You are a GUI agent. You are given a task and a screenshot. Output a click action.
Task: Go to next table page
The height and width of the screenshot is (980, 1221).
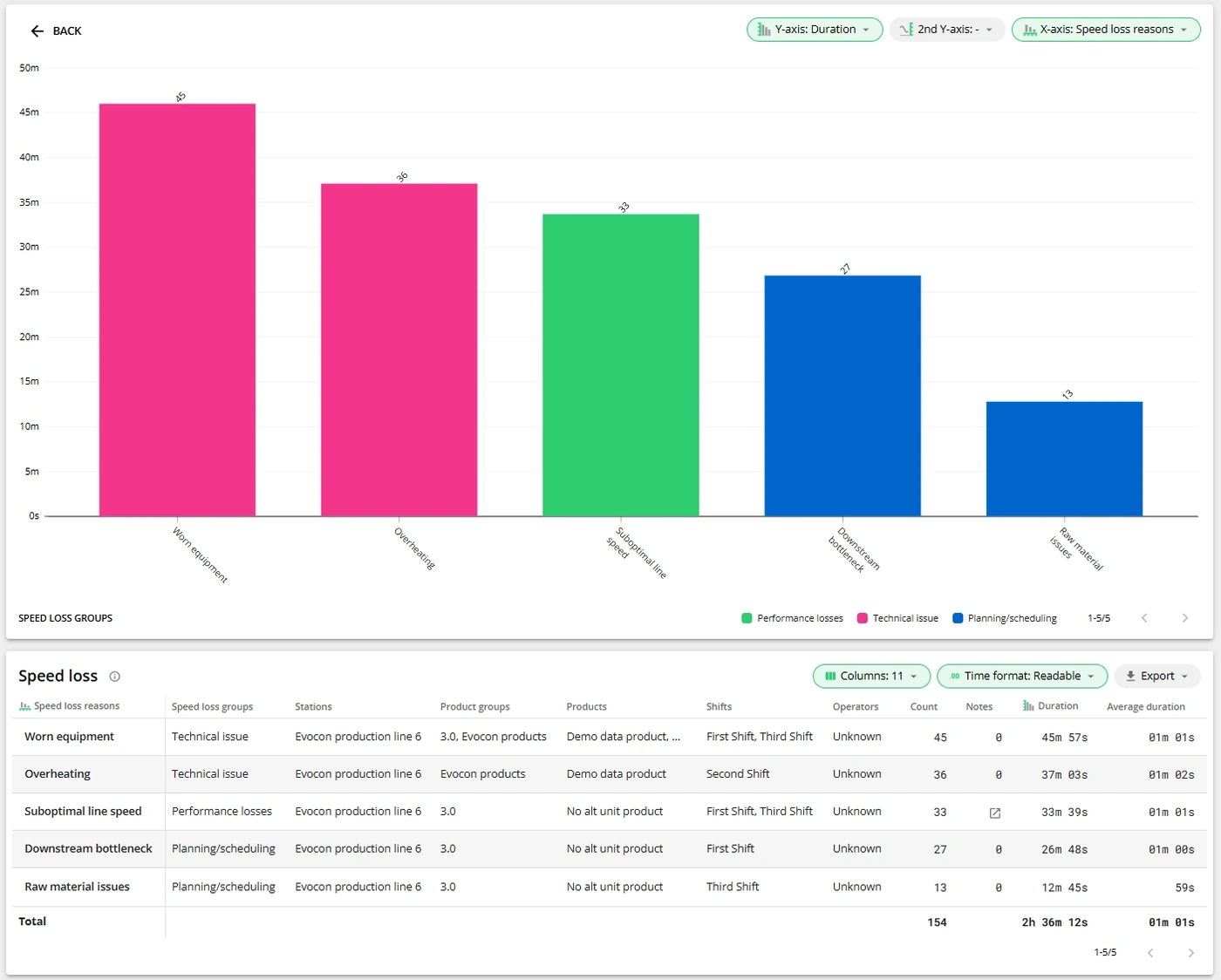(x=1190, y=953)
